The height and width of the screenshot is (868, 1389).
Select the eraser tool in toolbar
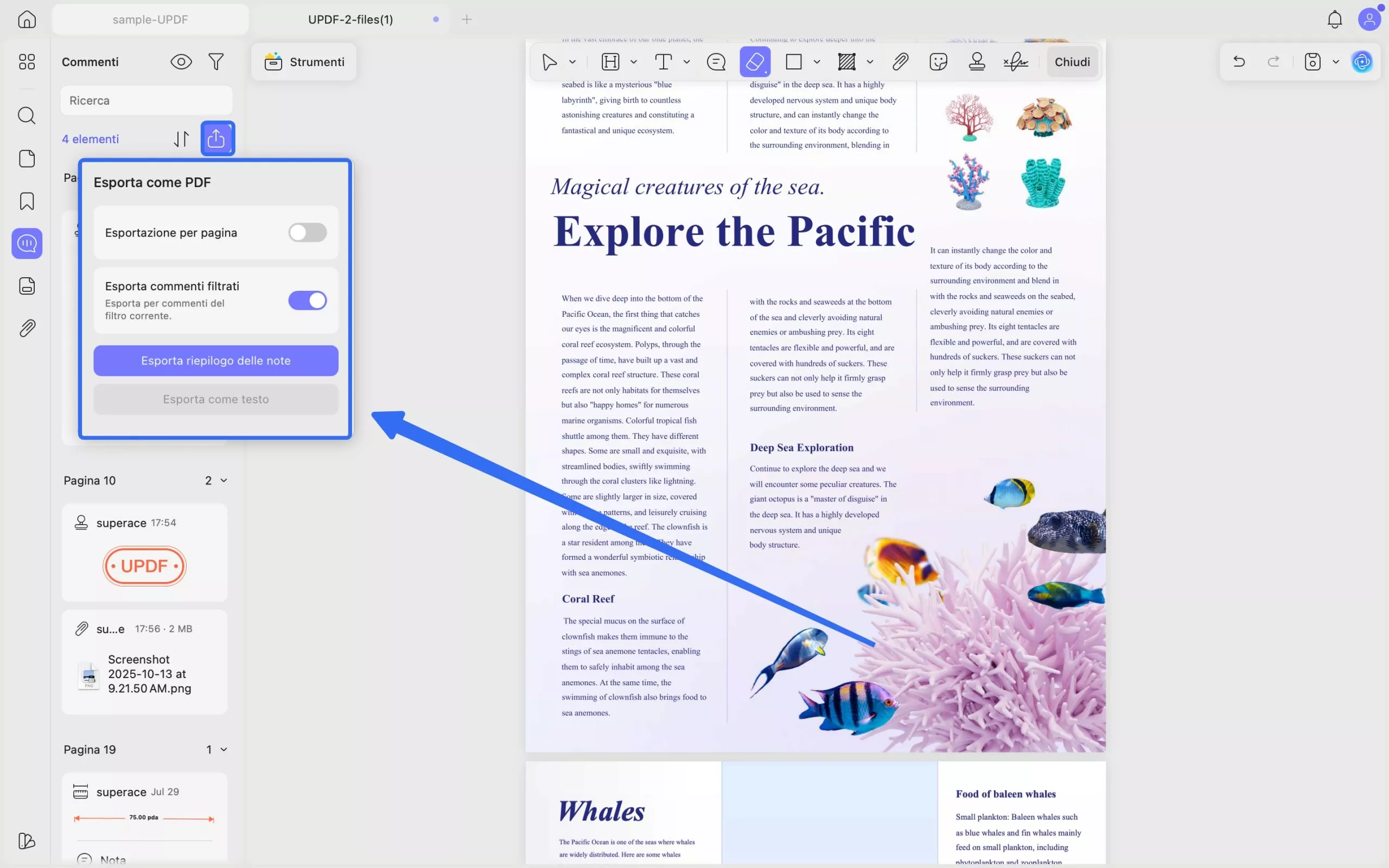coord(755,61)
